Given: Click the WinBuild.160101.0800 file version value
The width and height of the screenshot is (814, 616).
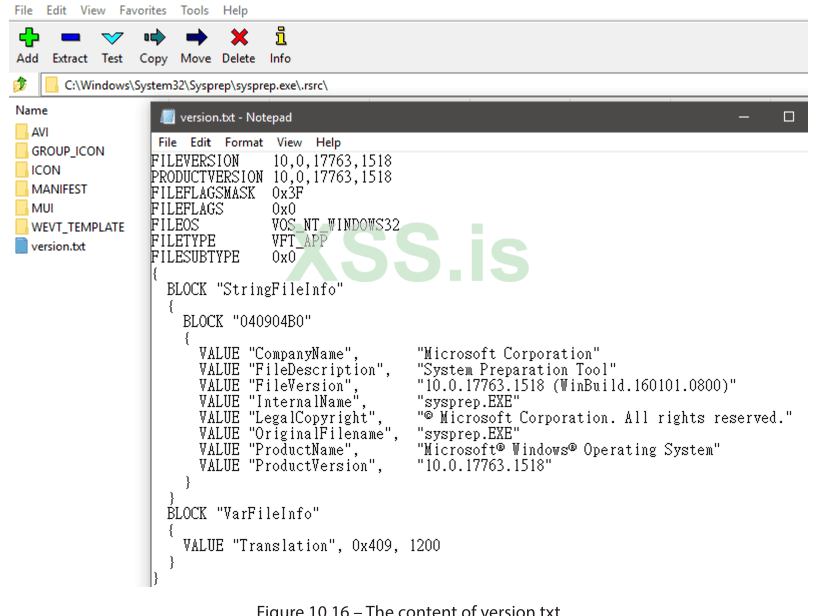Looking at the screenshot, I should [x=576, y=386].
